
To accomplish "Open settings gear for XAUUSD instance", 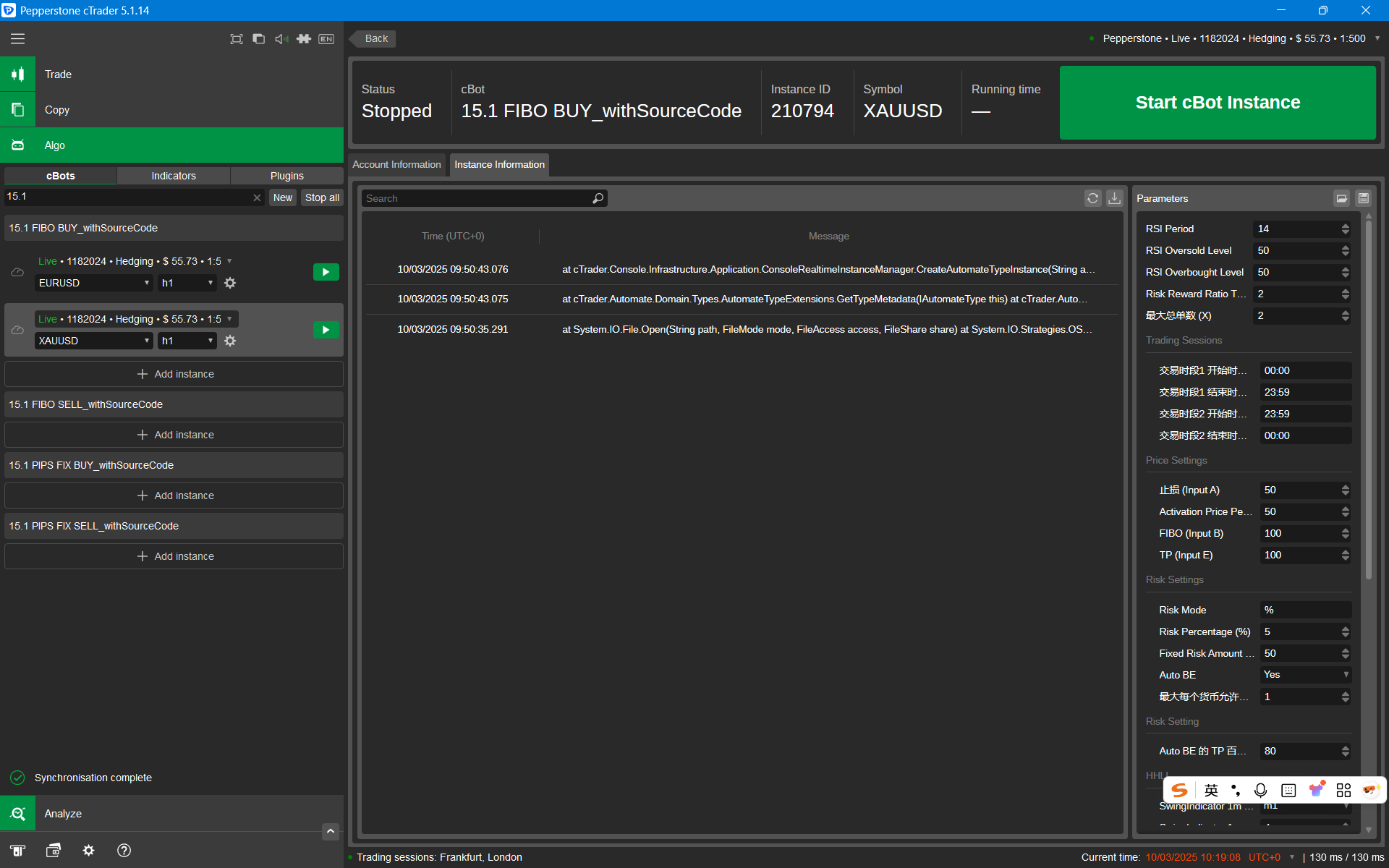I will (x=230, y=341).
